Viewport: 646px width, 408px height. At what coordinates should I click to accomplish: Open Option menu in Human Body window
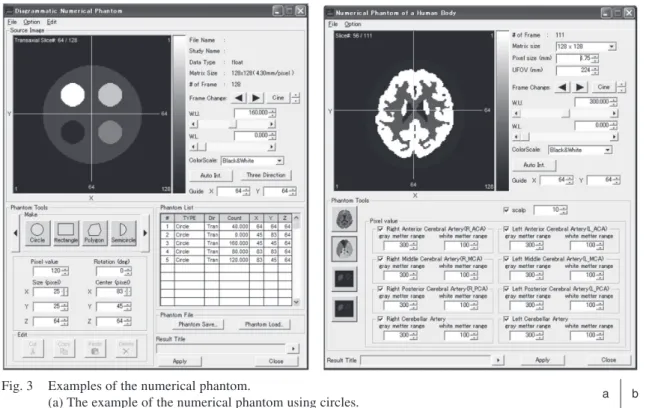(353, 24)
